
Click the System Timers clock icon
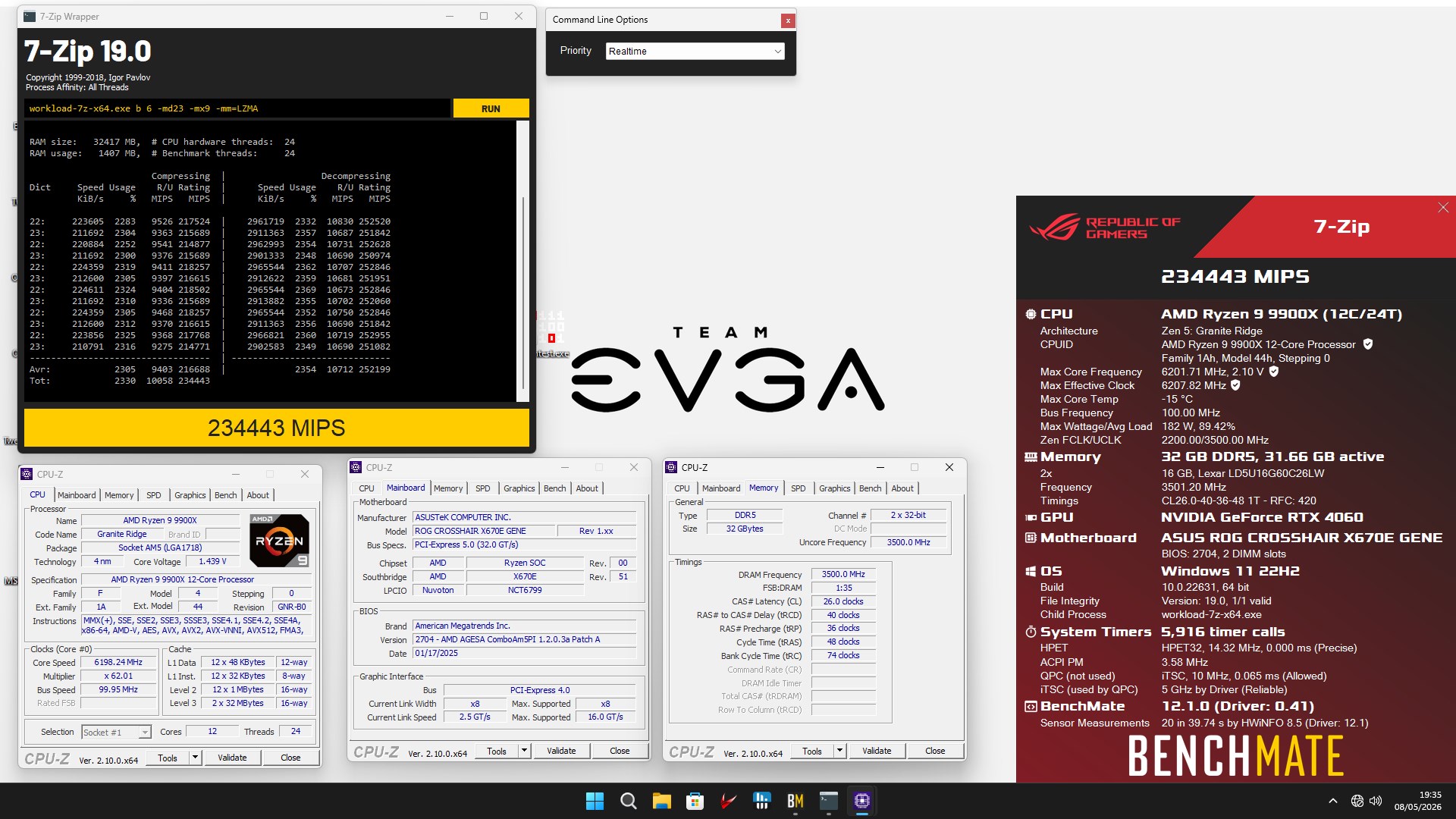pos(1031,632)
